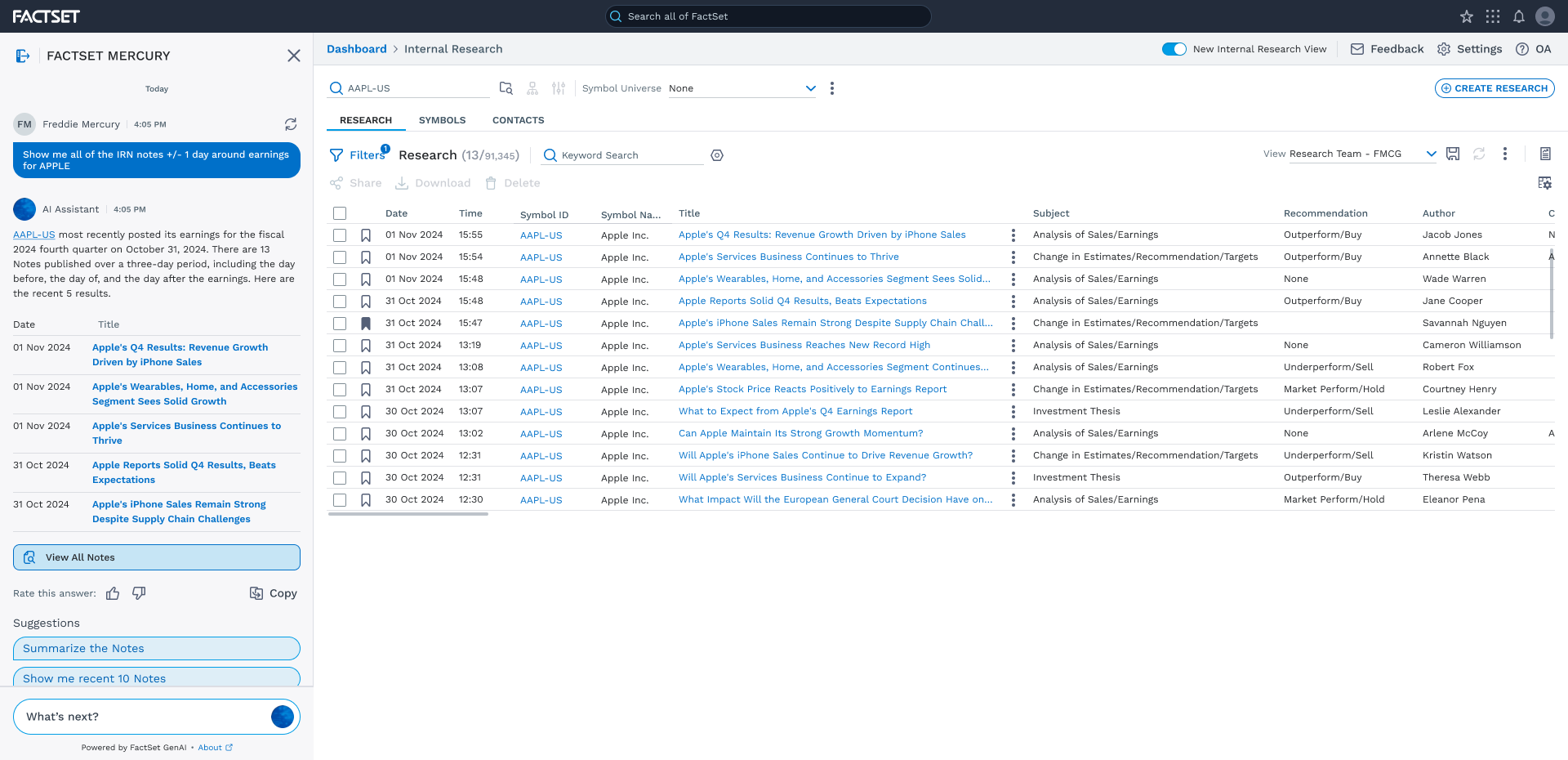Click View All Notes button
Image resolution: width=1568 pixels, height=760 pixels.
[x=157, y=557]
